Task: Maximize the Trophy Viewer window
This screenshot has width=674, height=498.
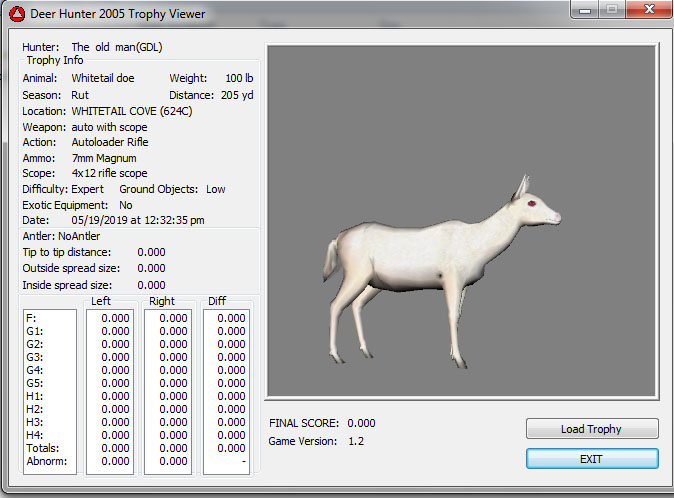Action: click(611, 10)
